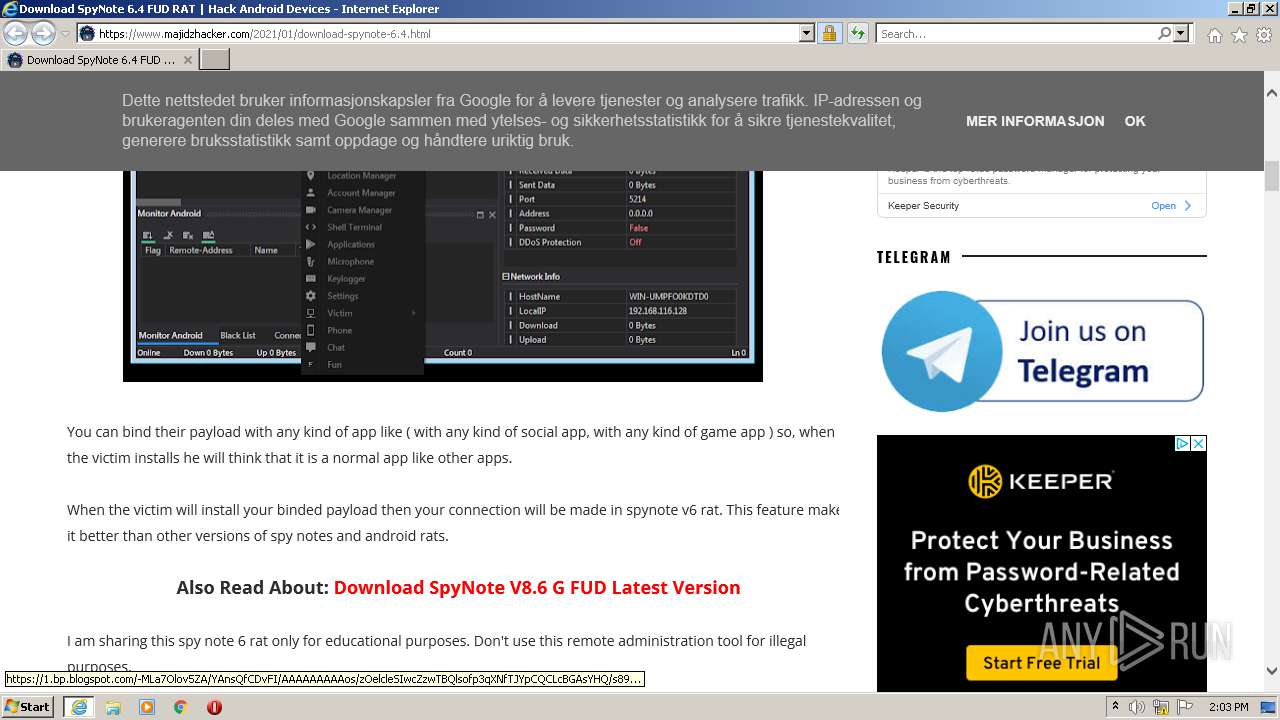This screenshot has width=1280, height=720.
Task: Click the volume speaker tray icon
Action: tap(1137, 707)
